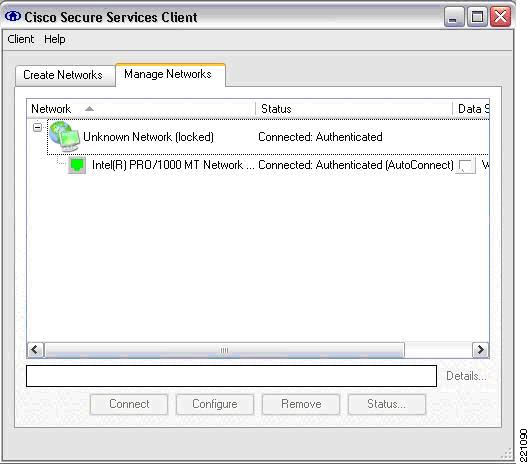
Task: Toggle the checkbox beside AutoConnect status
Action: click(465, 165)
